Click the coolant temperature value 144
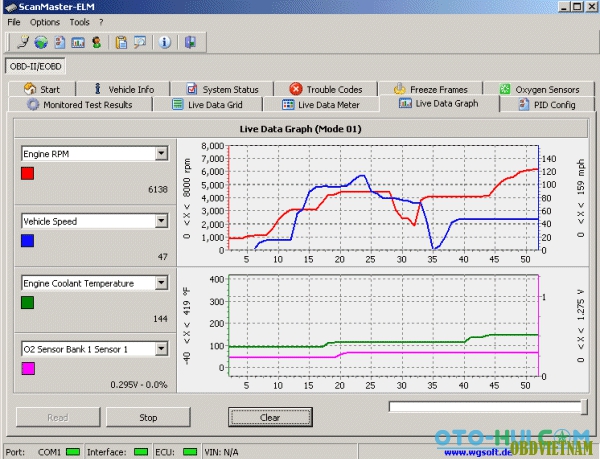Screen dimensions: 600x459 (x=160, y=319)
